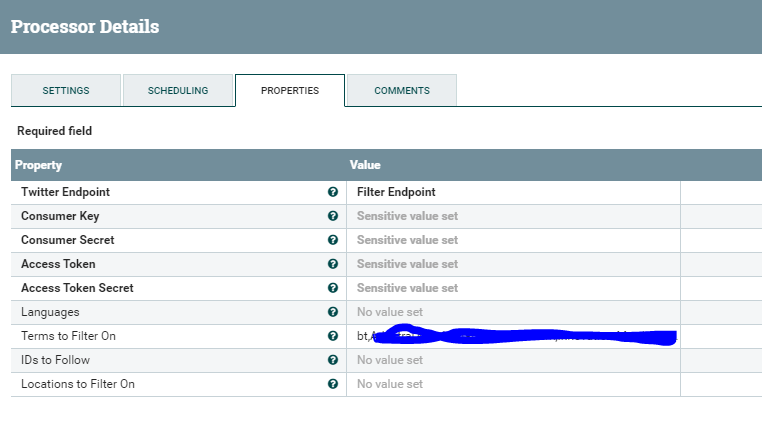Screen dimensions: 762x432
Task: Select the Consumer Key property name
Action: (x=60, y=216)
